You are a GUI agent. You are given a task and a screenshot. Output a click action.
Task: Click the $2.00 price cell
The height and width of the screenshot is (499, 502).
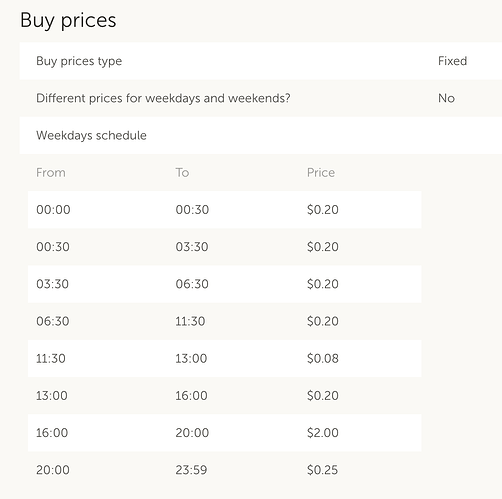pyautogui.click(x=323, y=433)
